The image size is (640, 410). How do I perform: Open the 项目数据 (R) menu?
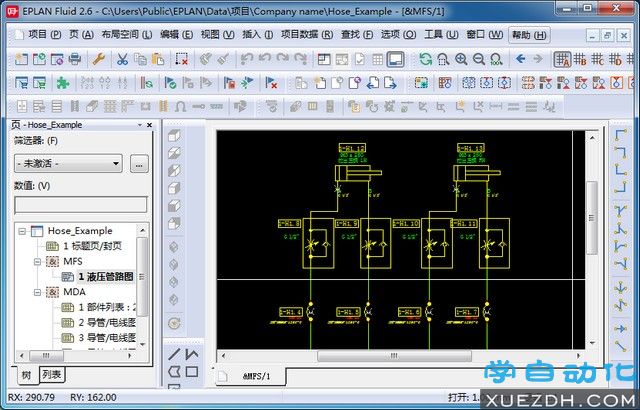pyautogui.click(x=307, y=35)
